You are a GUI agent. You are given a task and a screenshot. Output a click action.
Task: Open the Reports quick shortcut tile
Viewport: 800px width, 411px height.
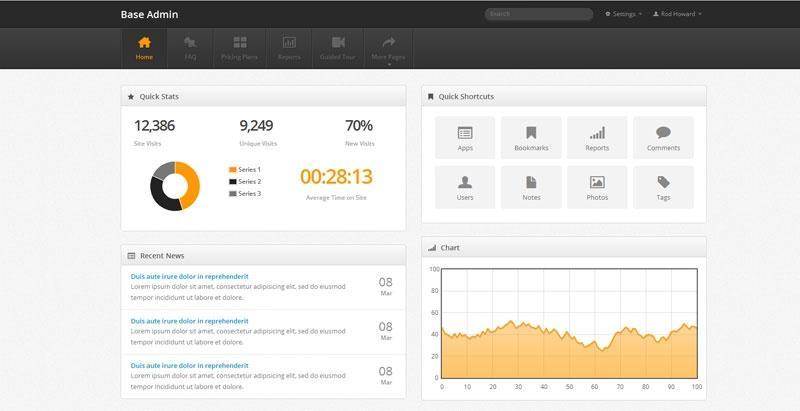[597, 138]
